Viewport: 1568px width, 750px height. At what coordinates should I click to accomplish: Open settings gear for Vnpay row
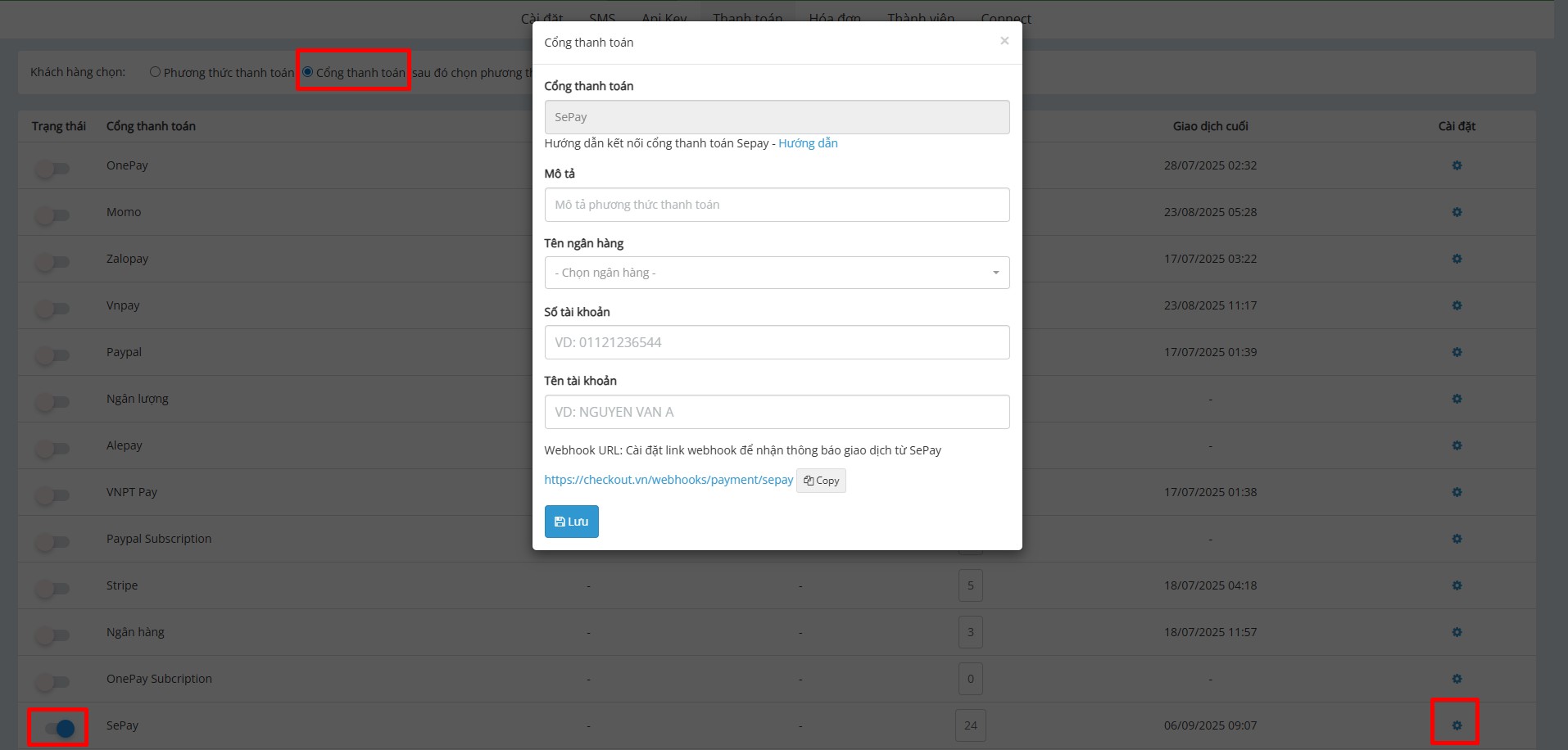pyautogui.click(x=1457, y=305)
